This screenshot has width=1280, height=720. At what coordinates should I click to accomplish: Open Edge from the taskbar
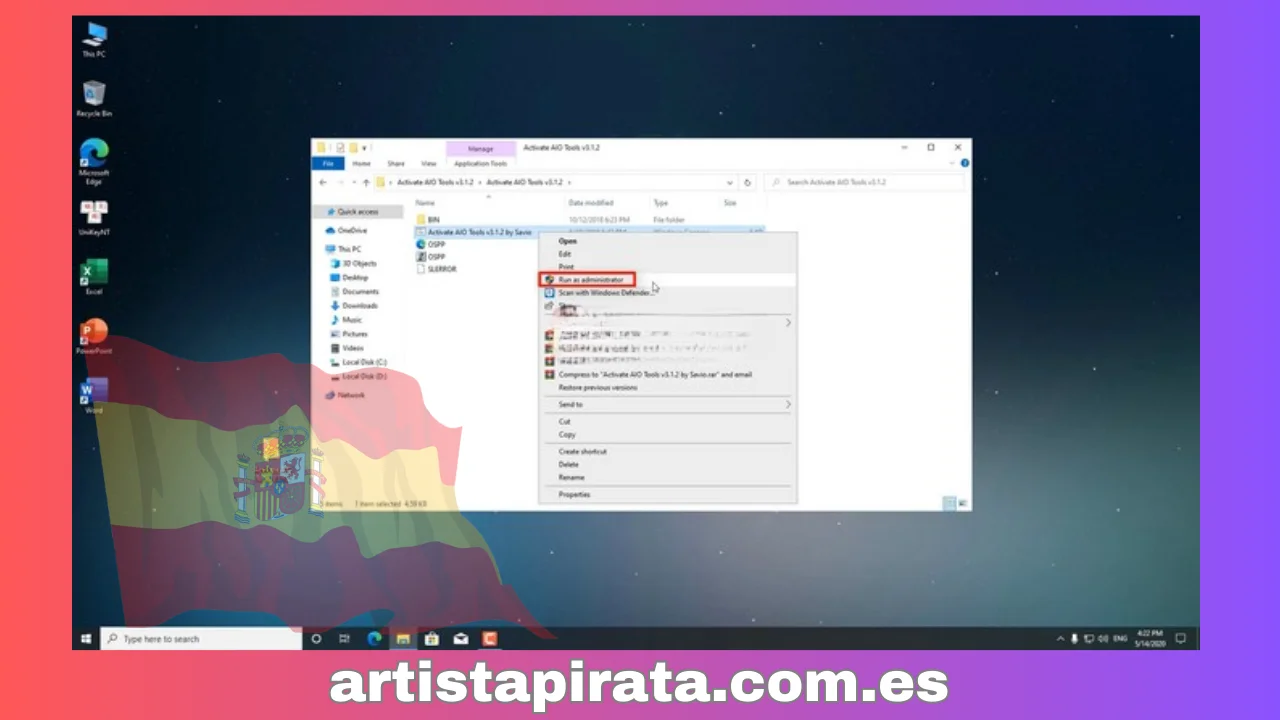374,638
